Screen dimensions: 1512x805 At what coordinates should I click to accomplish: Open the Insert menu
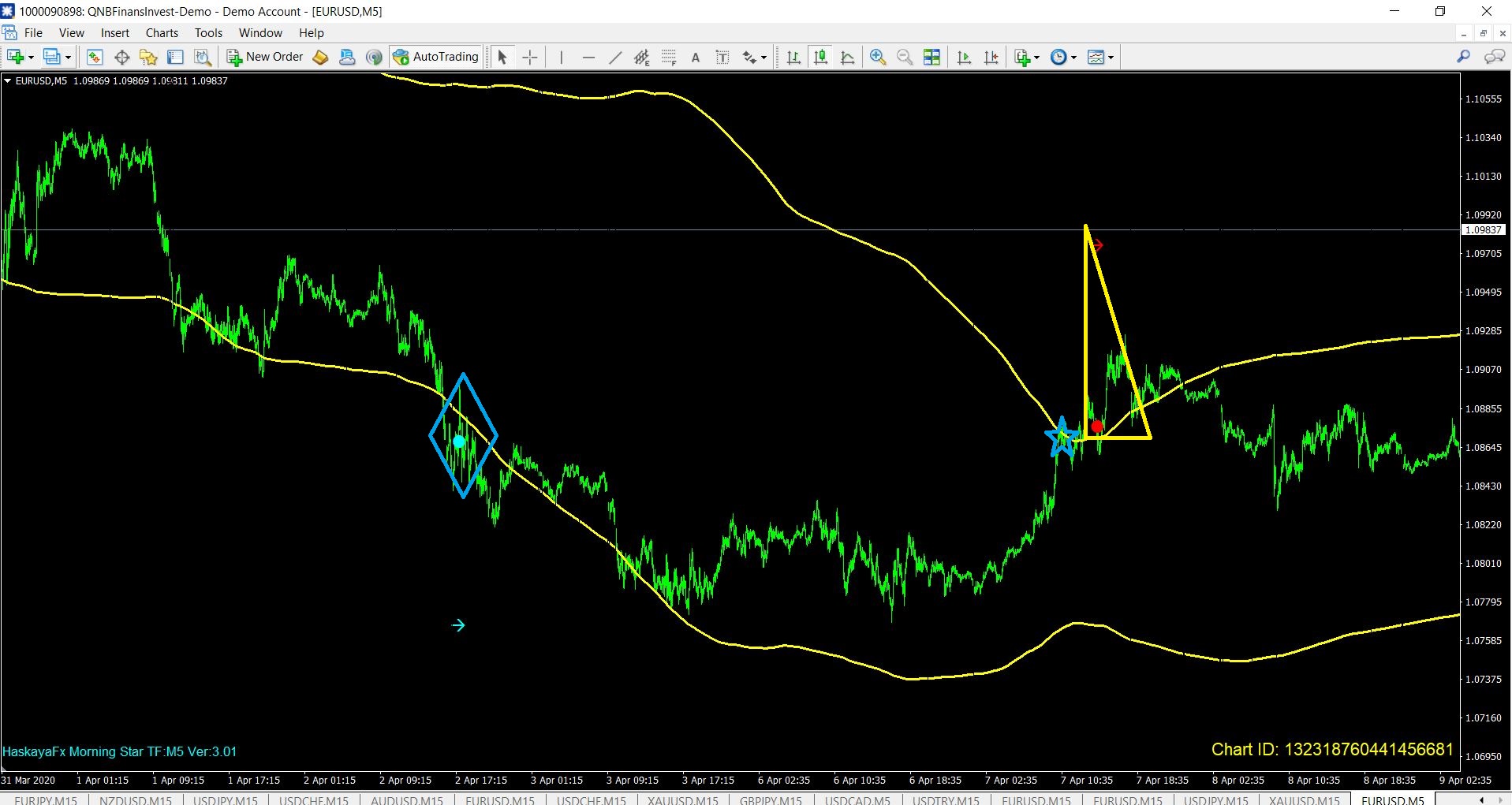[115, 32]
